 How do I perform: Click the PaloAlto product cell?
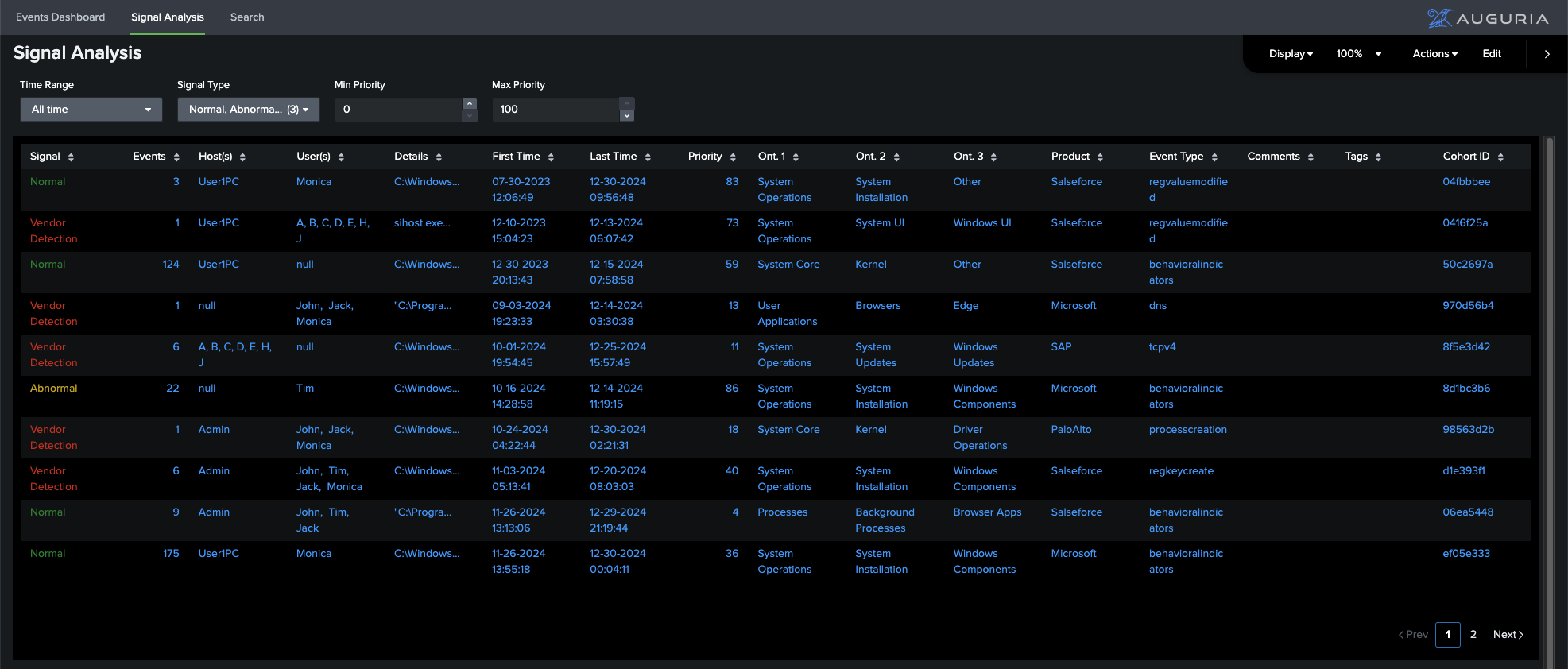1071,430
